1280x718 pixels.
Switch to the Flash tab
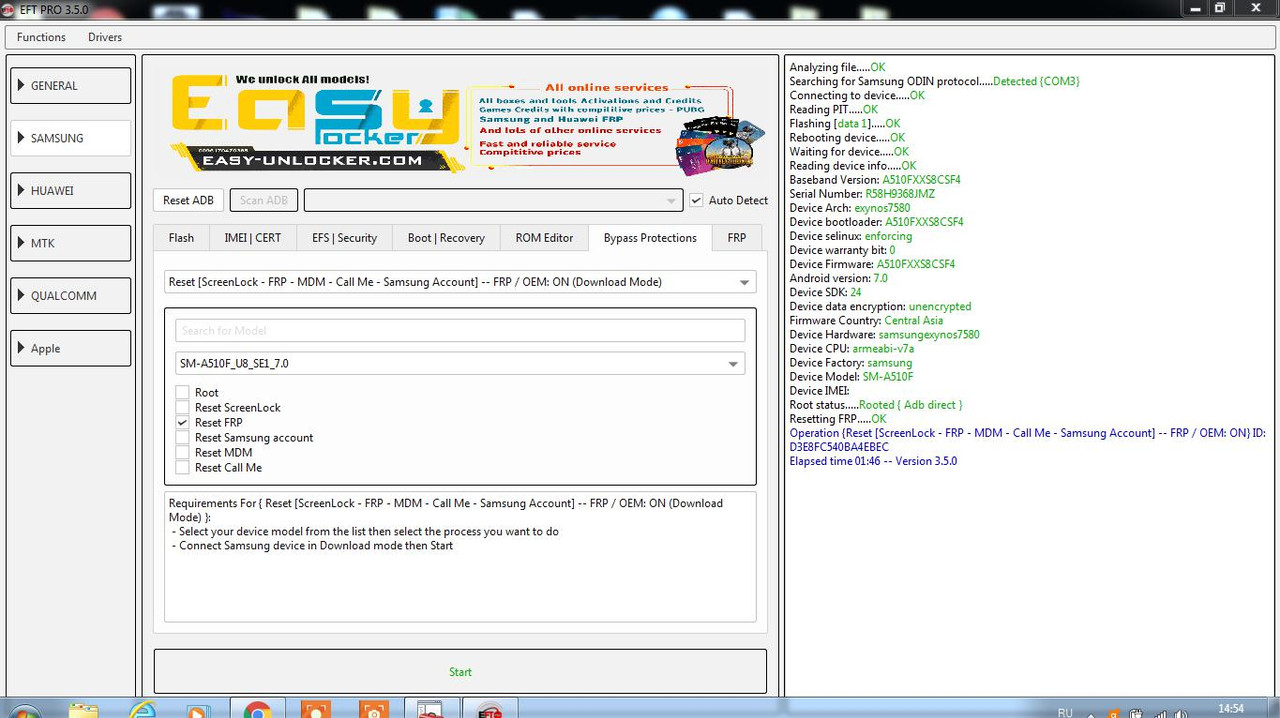181,238
